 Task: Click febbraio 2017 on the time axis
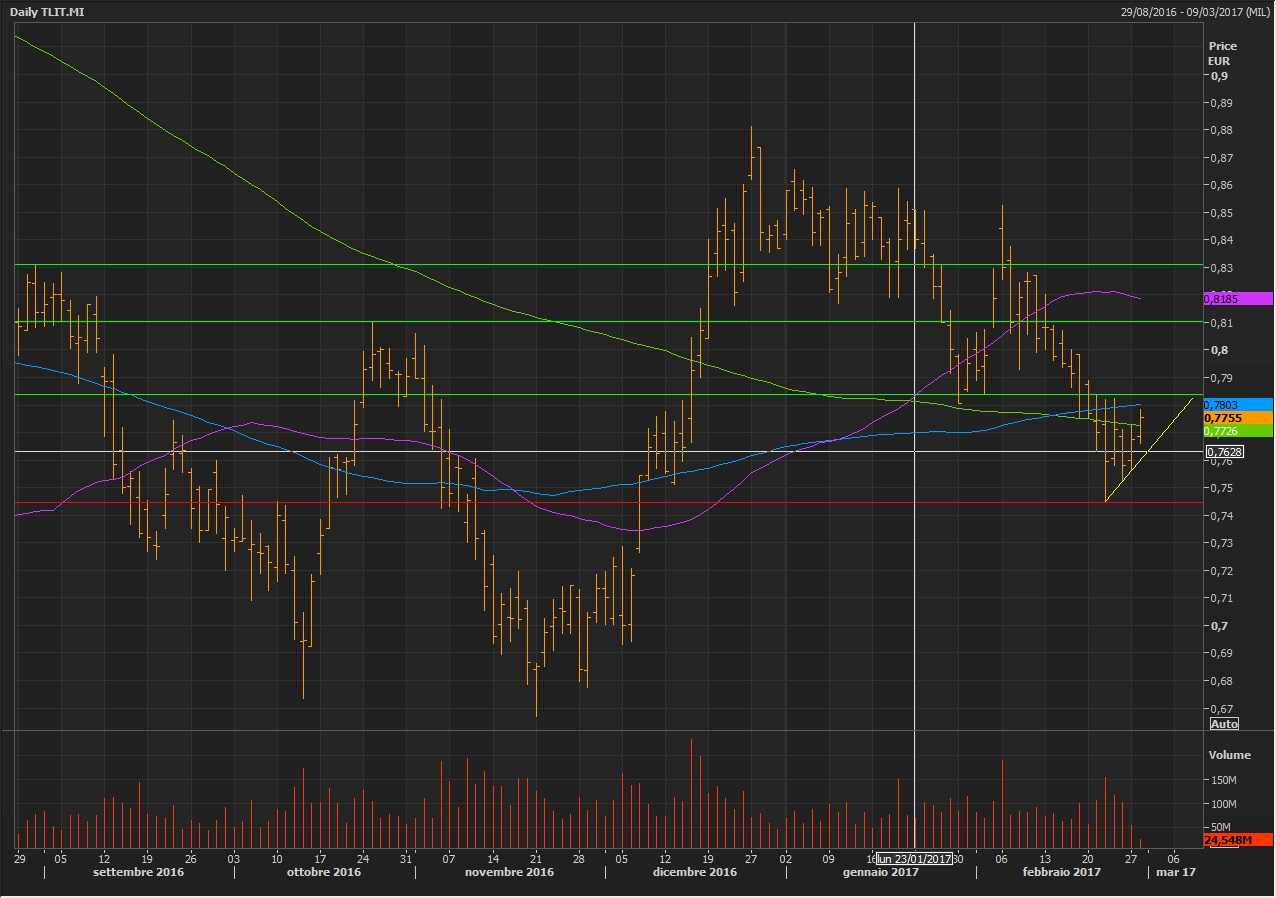tap(1060, 872)
